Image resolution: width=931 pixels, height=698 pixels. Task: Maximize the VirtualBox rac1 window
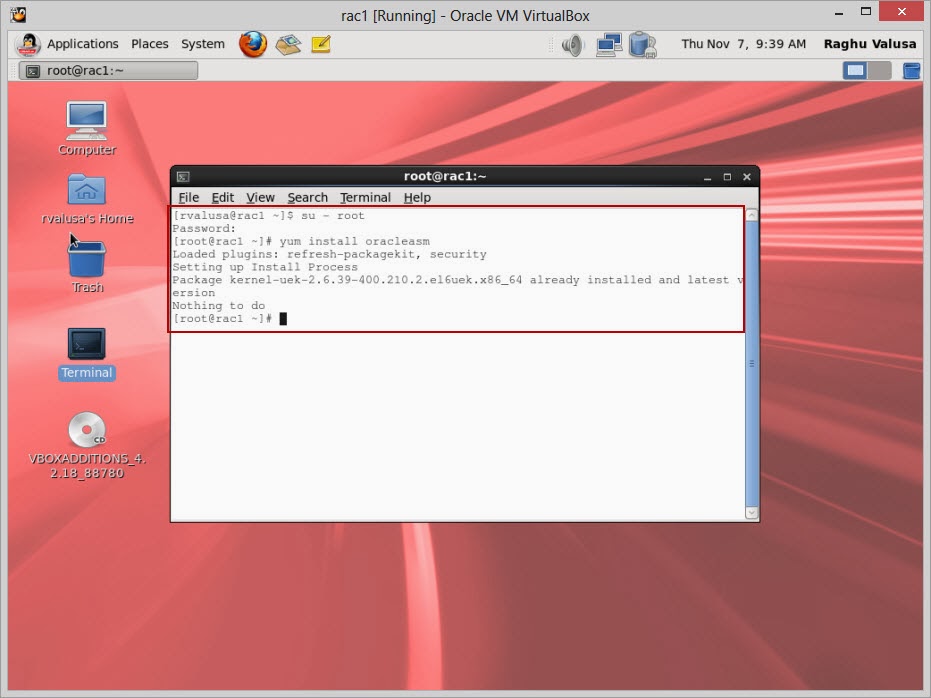pos(866,12)
